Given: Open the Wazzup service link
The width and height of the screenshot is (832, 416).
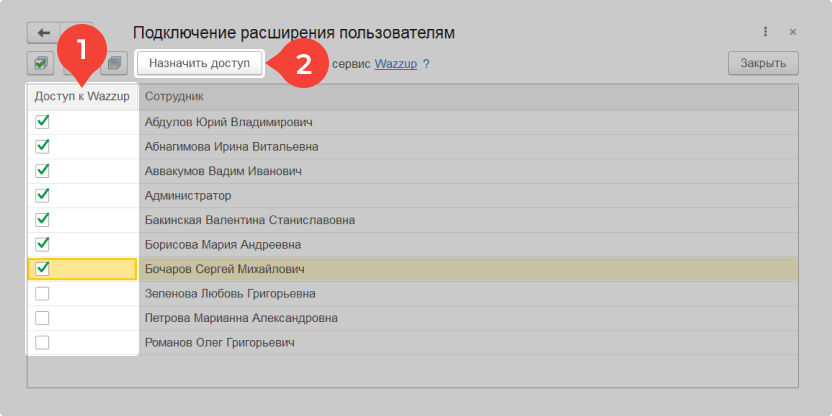Looking at the screenshot, I should pos(395,63).
